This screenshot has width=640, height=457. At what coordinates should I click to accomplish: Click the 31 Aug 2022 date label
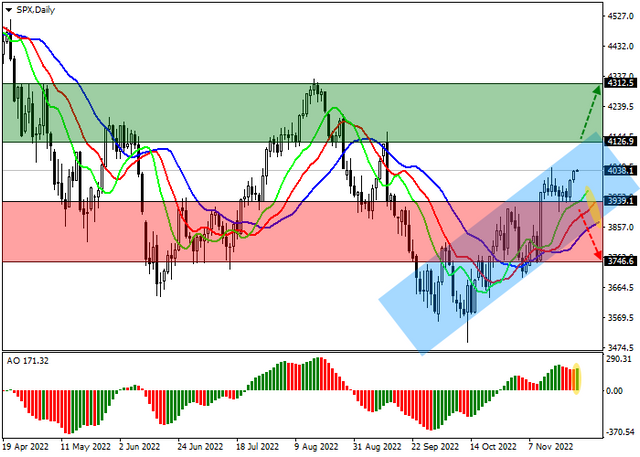pyautogui.click(x=378, y=447)
